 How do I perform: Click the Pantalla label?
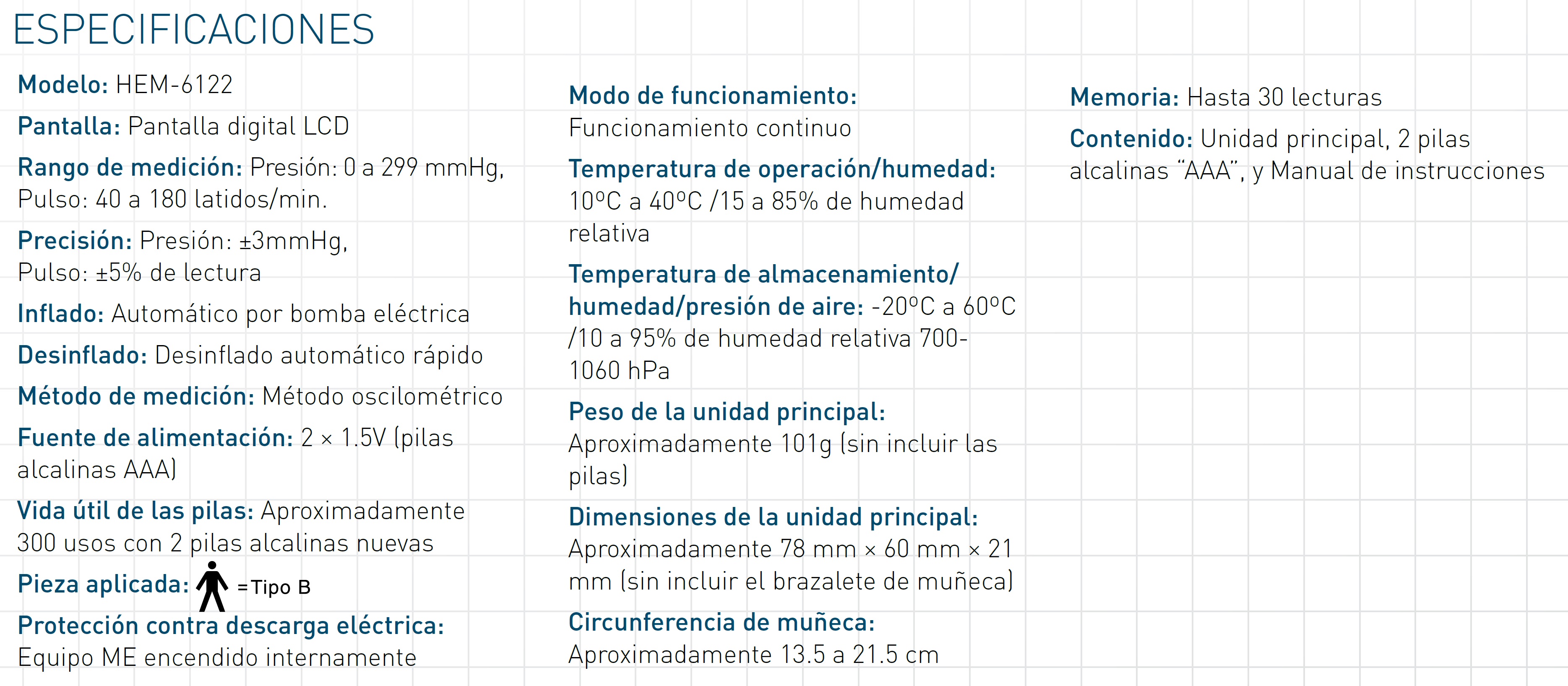click(x=69, y=127)
